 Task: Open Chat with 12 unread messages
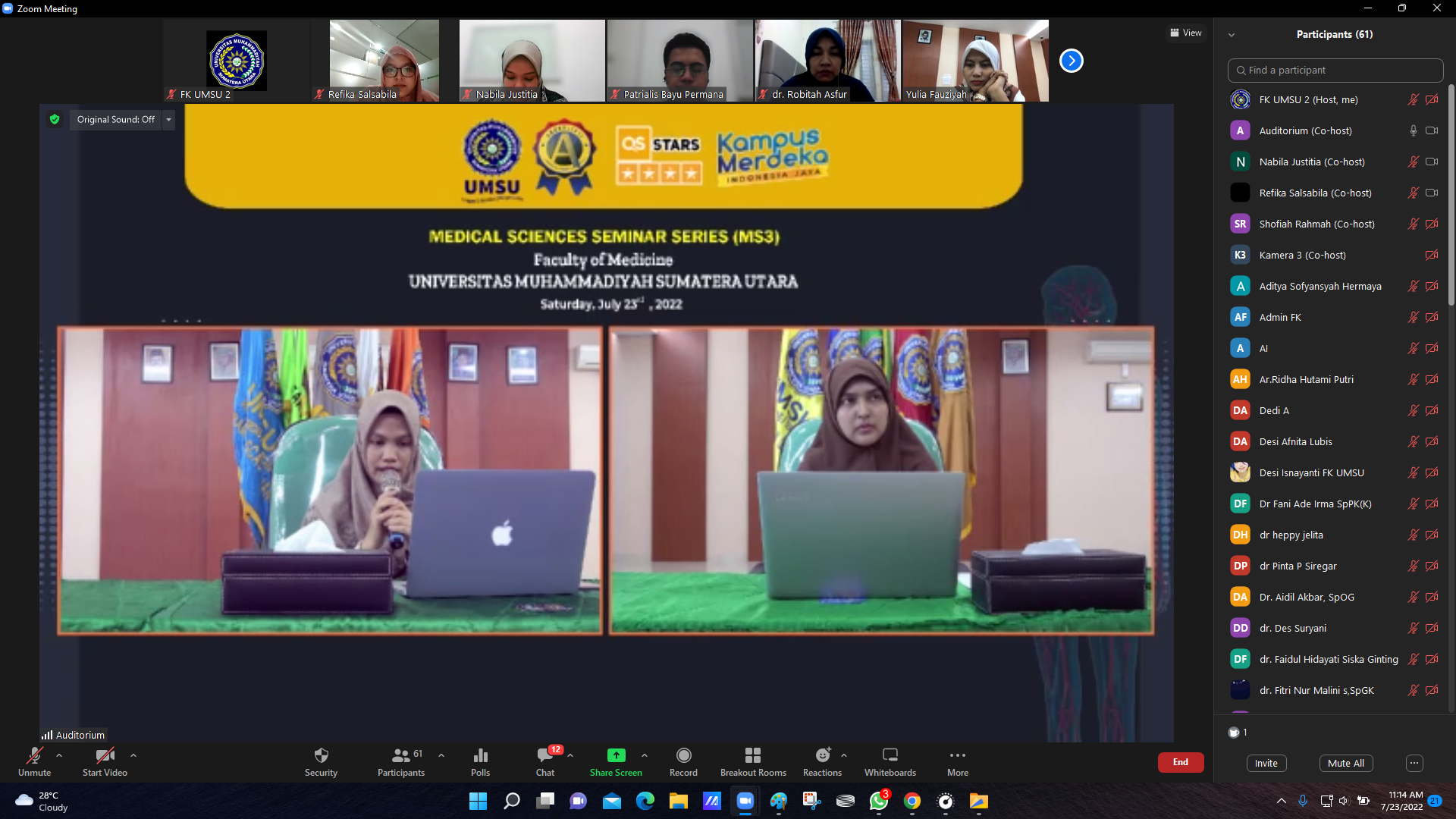click(x=545, y=755)
